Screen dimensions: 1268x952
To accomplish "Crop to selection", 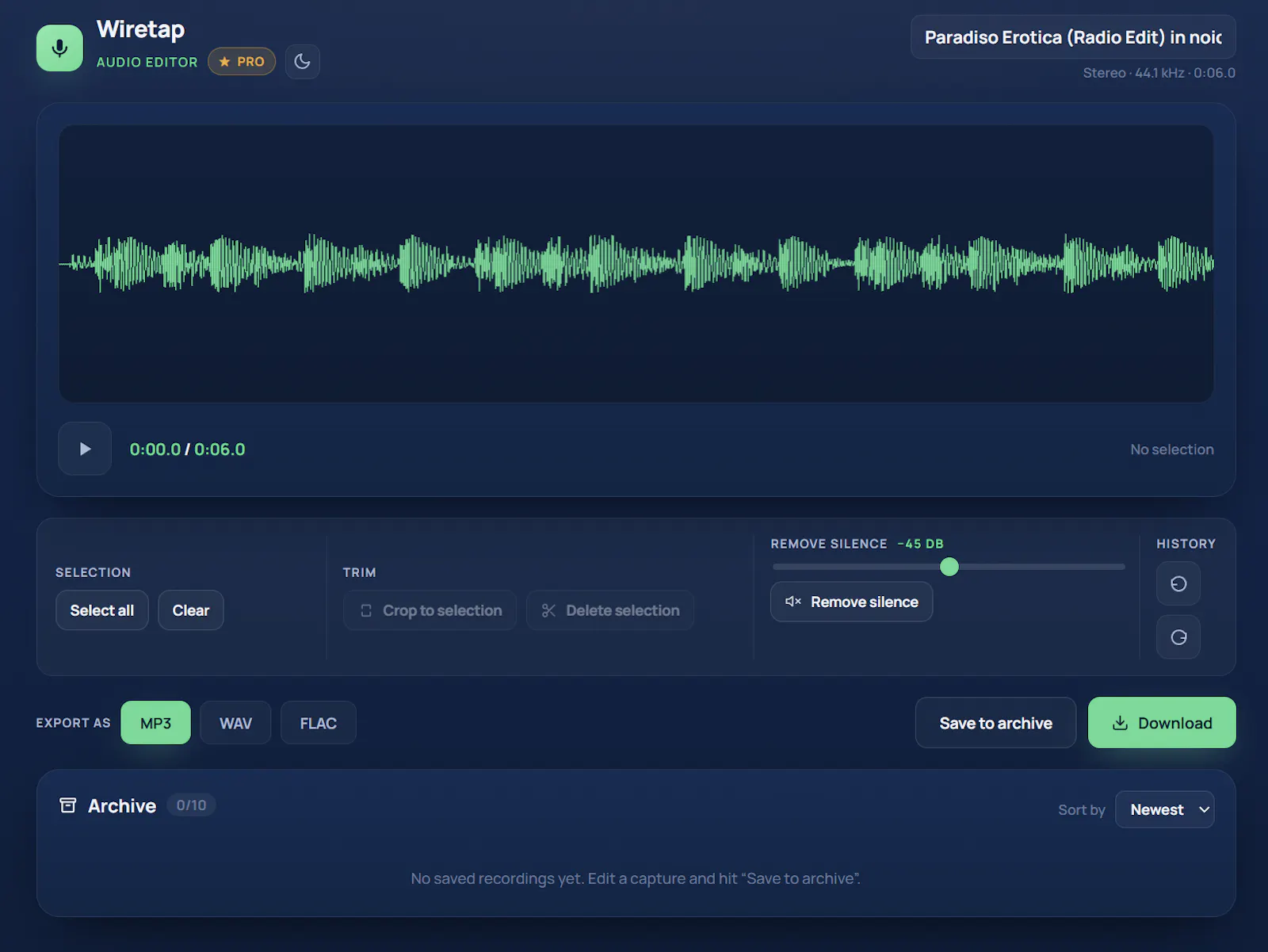I will (430, 610).
